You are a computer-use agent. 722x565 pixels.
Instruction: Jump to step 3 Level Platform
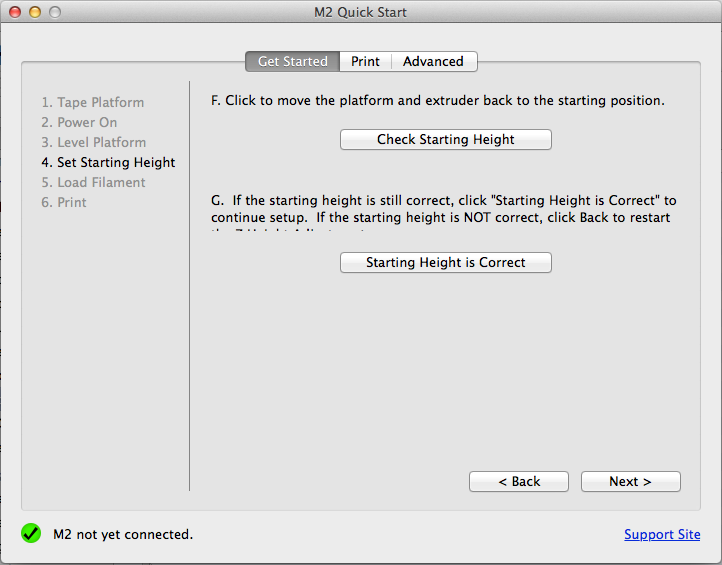93,143
